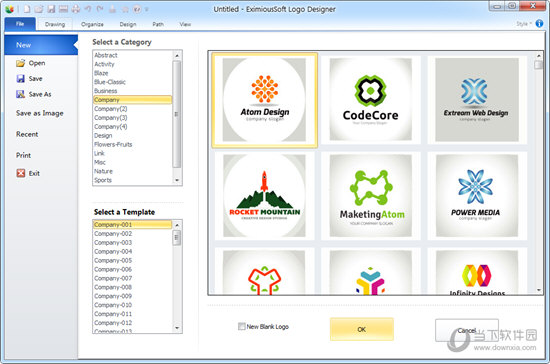550x364 pixels.
Task: Select the Flowers-Fruits category
Action: click(133, 144)
